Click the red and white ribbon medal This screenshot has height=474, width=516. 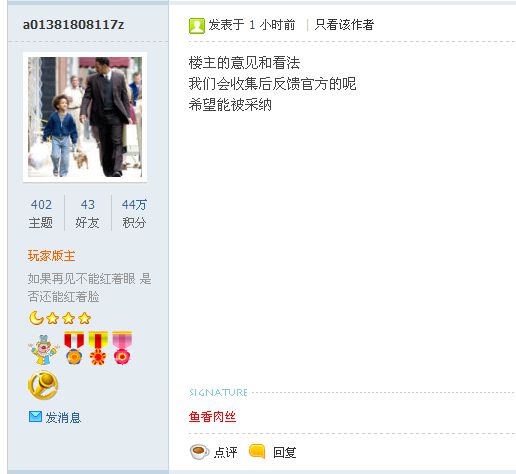point(74,348)
